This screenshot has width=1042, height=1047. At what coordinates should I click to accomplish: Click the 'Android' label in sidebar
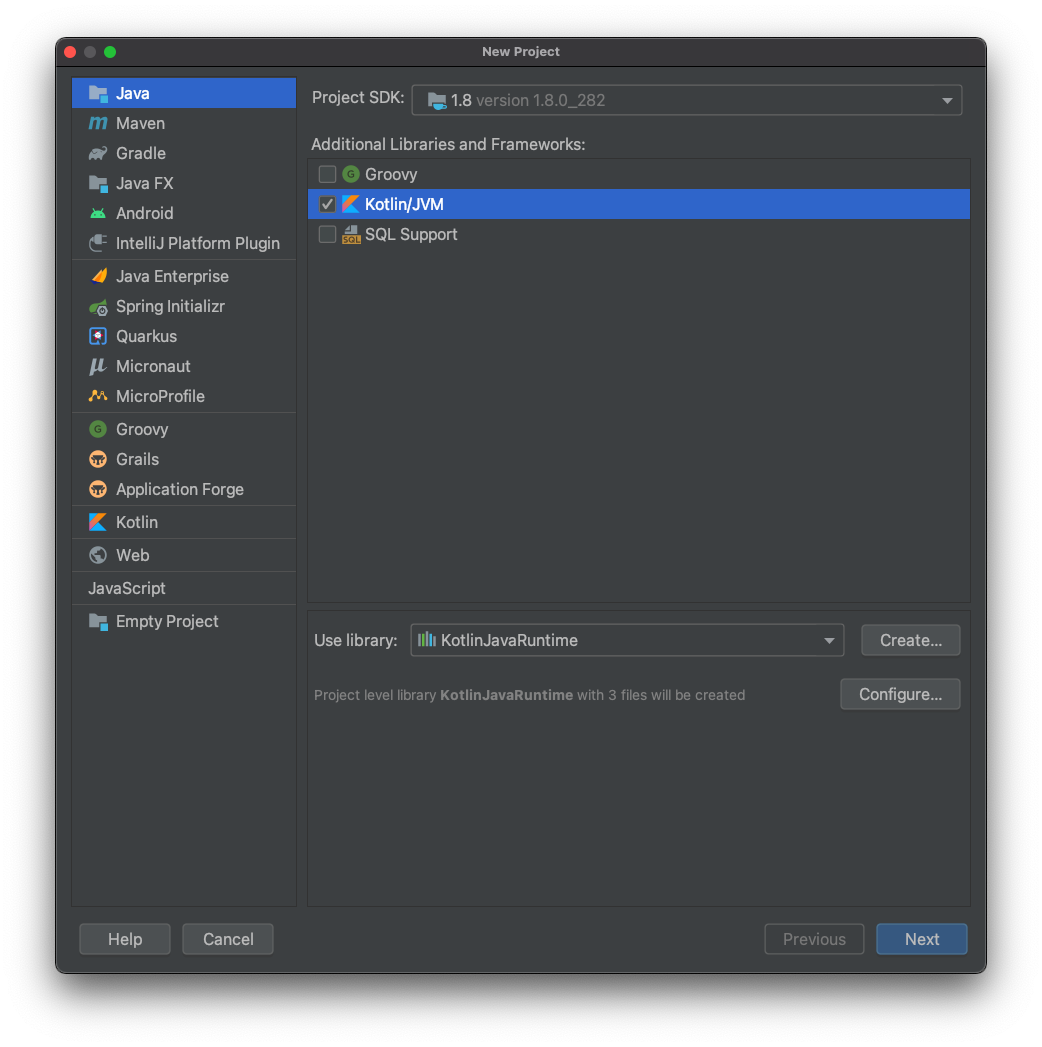(145, 214)
